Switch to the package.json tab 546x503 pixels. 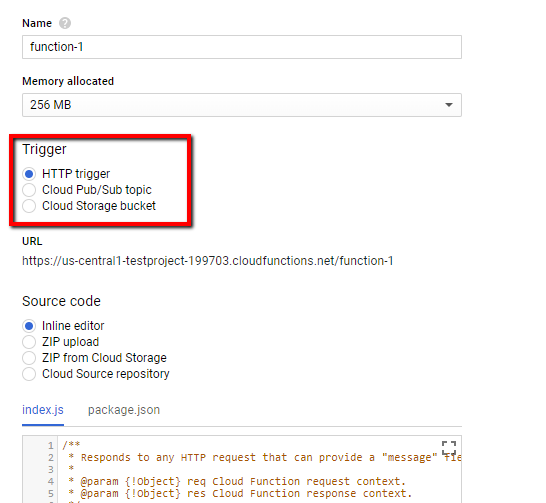(x=124, y=410)
